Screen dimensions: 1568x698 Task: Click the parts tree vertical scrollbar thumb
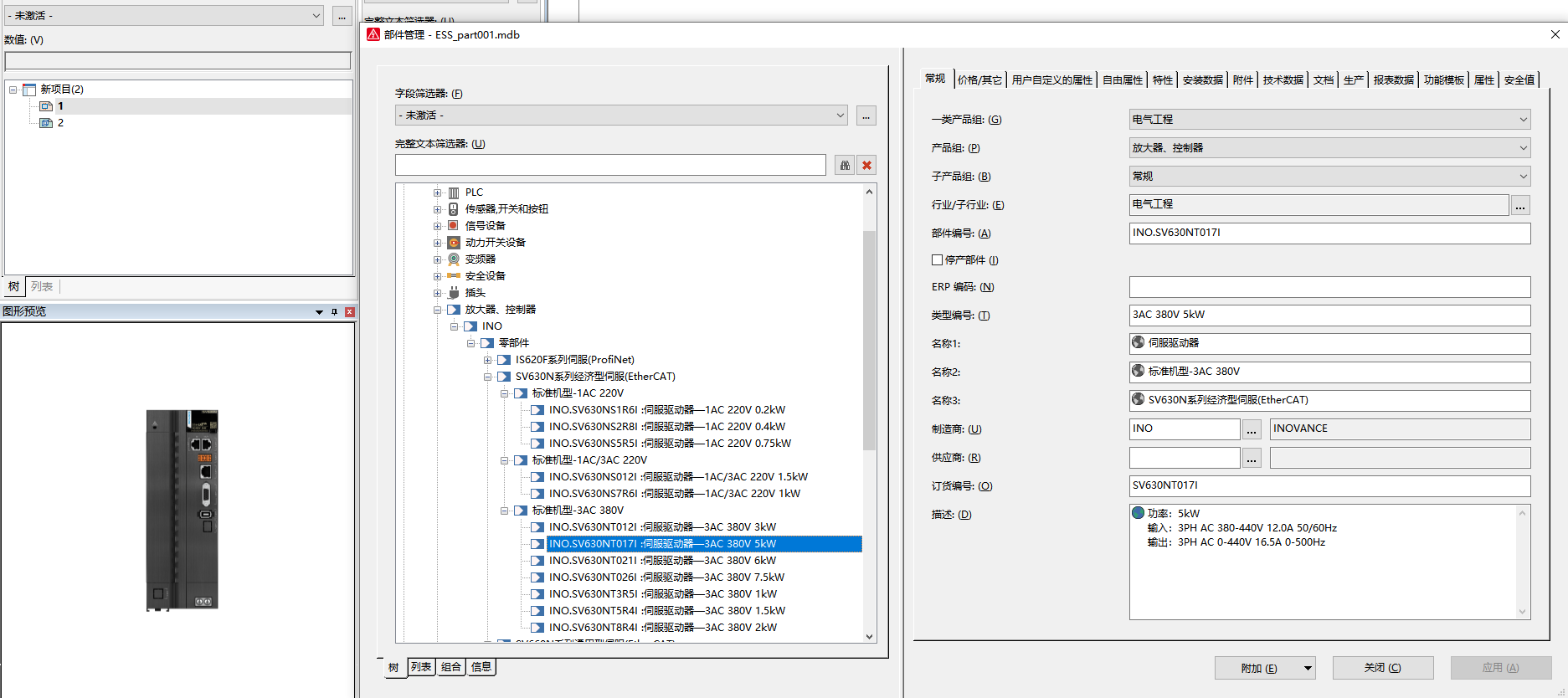(869, 340)
